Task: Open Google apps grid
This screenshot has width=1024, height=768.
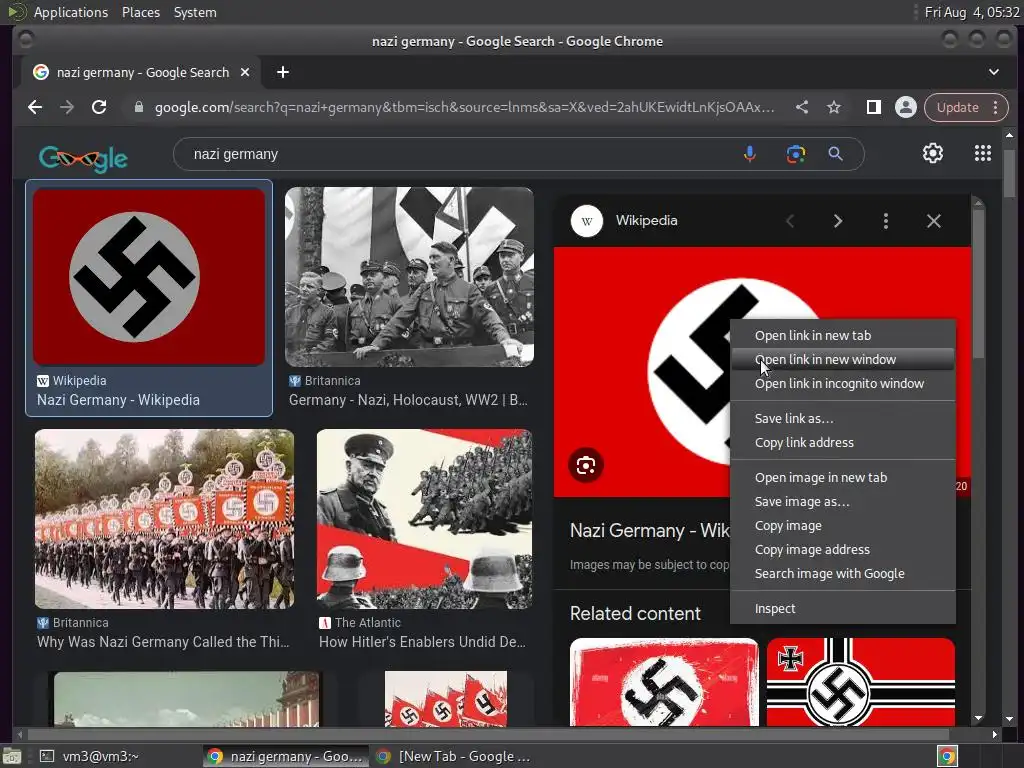Action: (983, 153)
